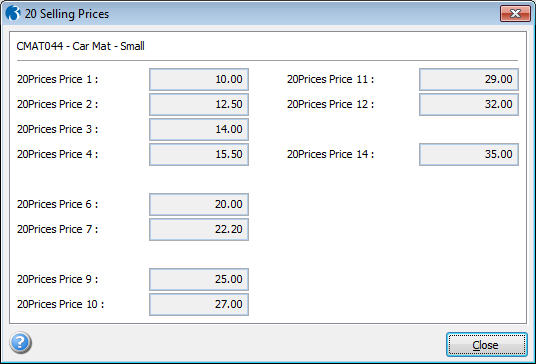
Task: Click the '20Prices Price 2 :' label
Action: pyautogui.click(x=57, y=104)
